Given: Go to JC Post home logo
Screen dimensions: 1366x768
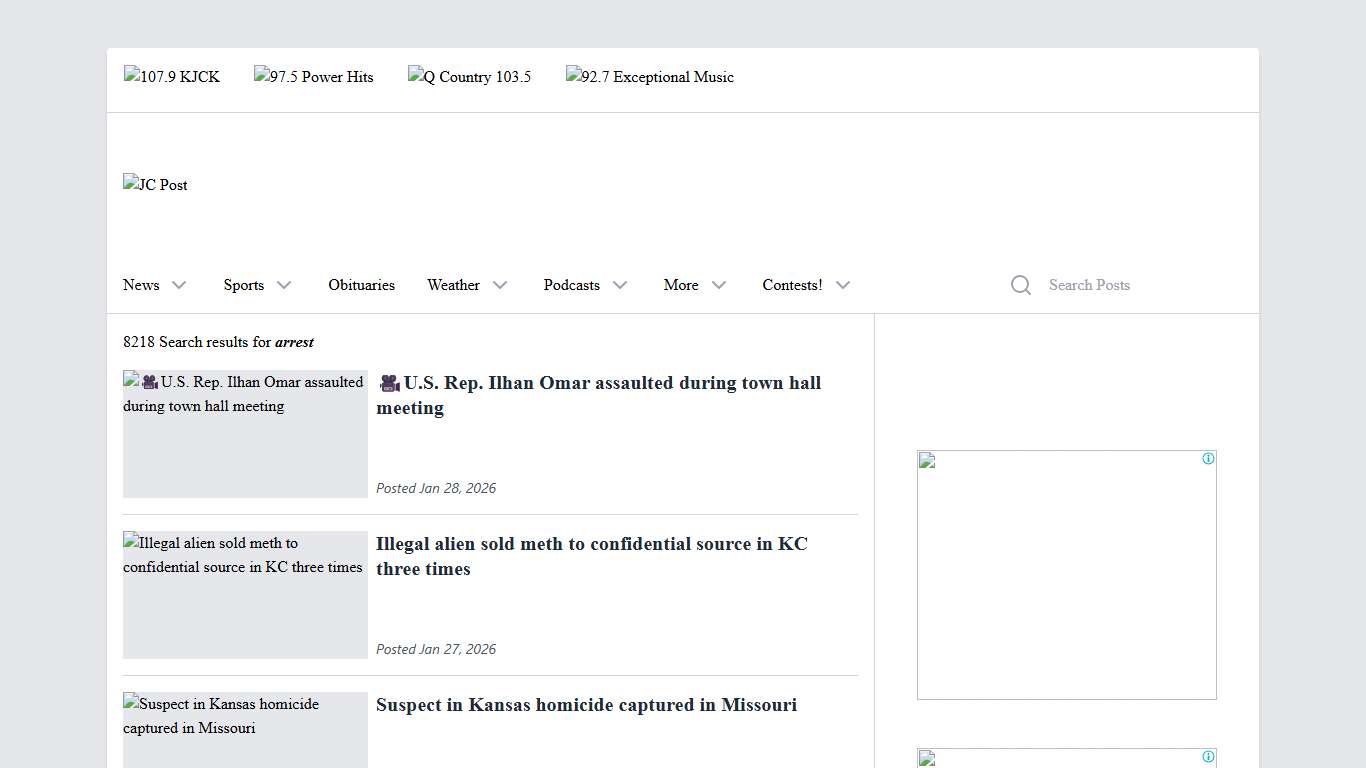Looking at the screenshot, I should [x=156, y=185].
